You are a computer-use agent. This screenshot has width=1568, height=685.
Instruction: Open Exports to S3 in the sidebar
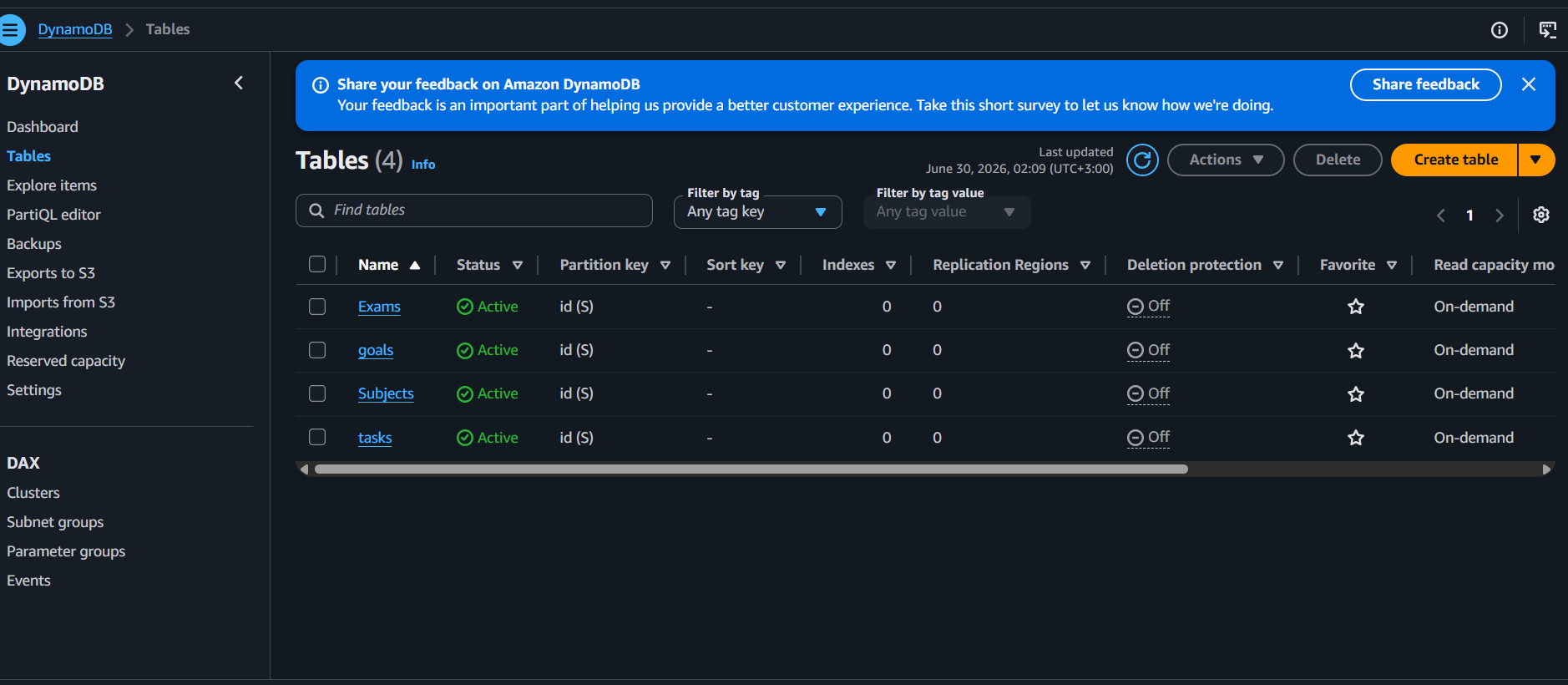[51, 273]
